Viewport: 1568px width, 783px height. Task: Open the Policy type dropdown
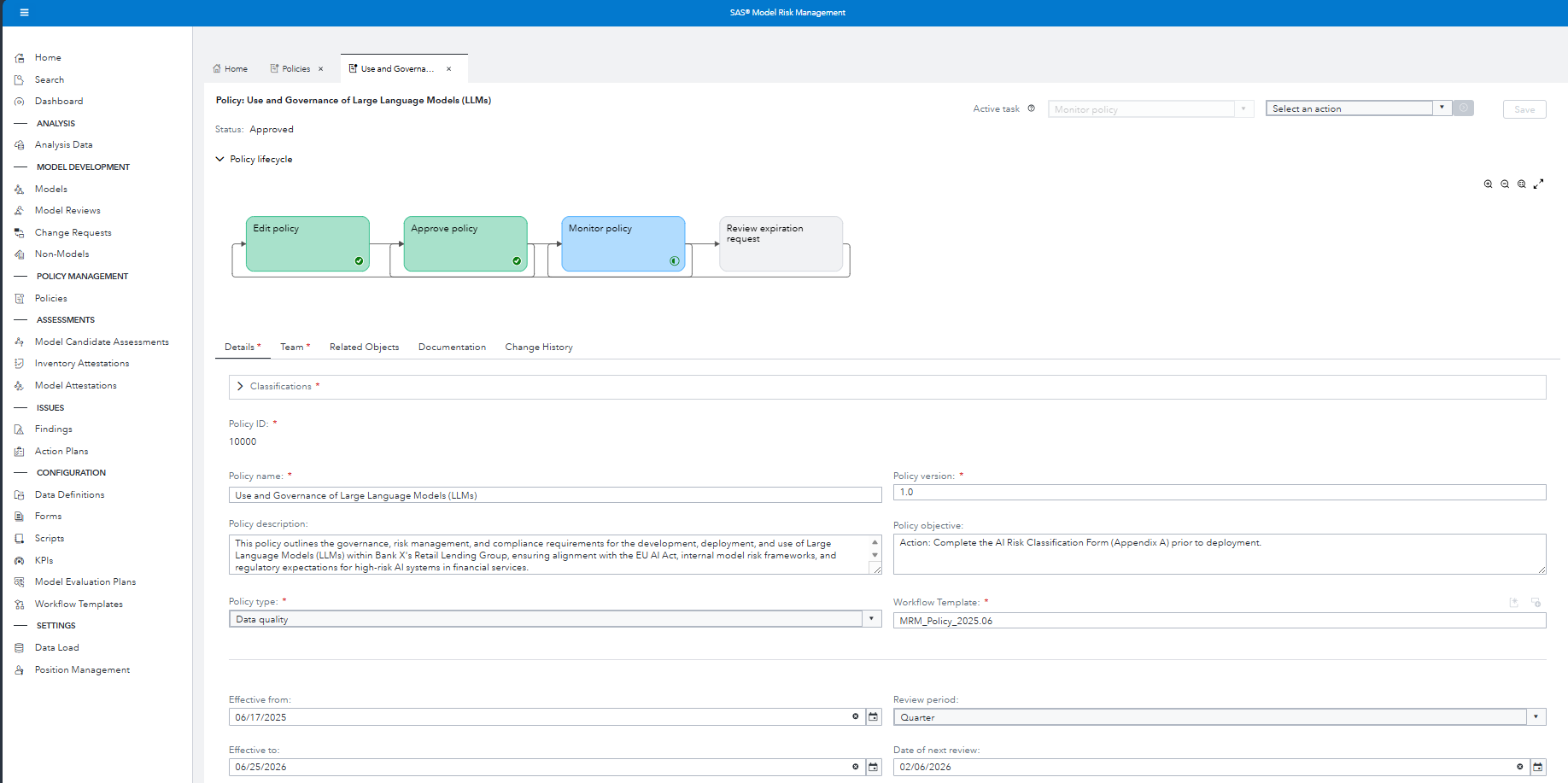[x=870, y=618]
